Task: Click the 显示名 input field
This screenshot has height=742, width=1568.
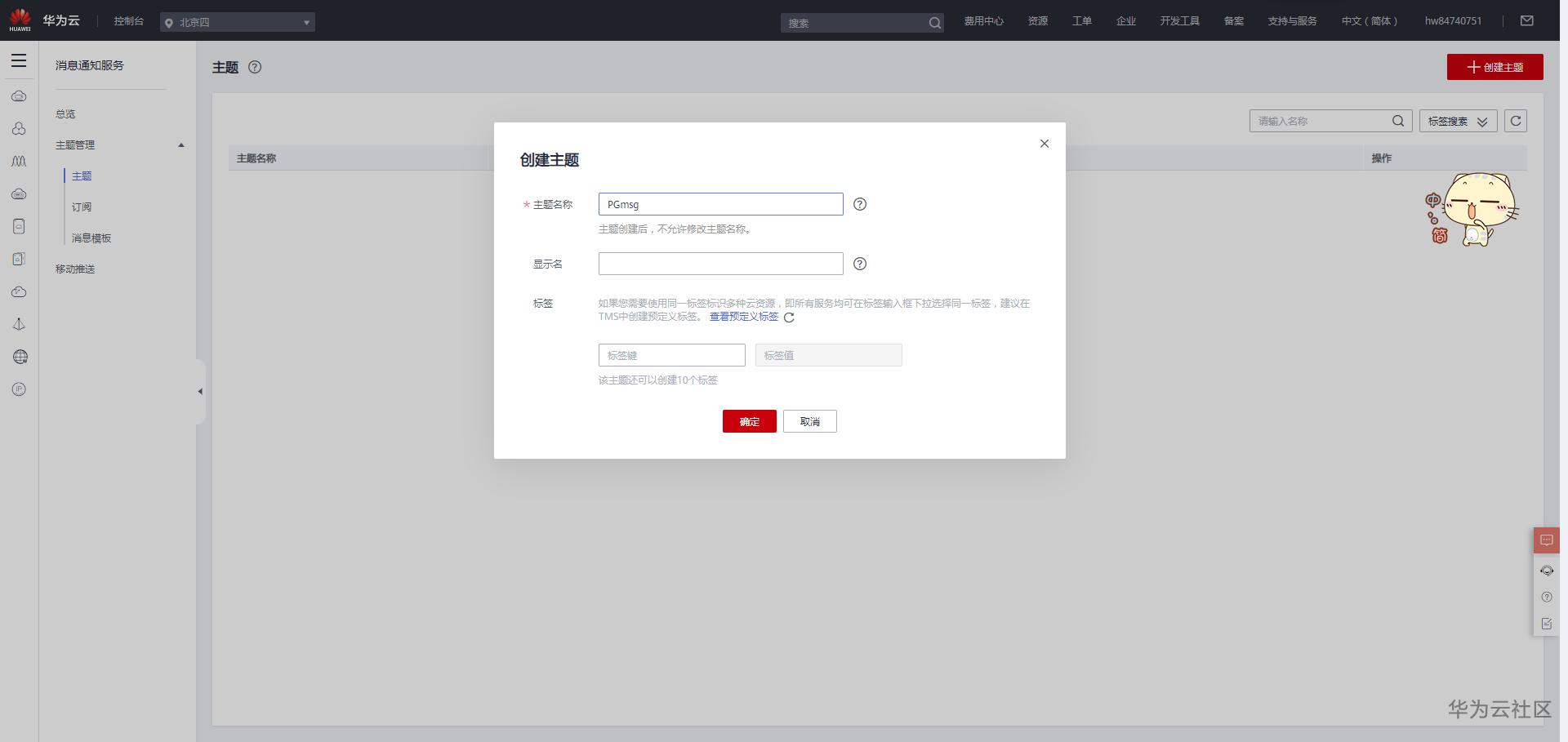Action: point(721,264)
